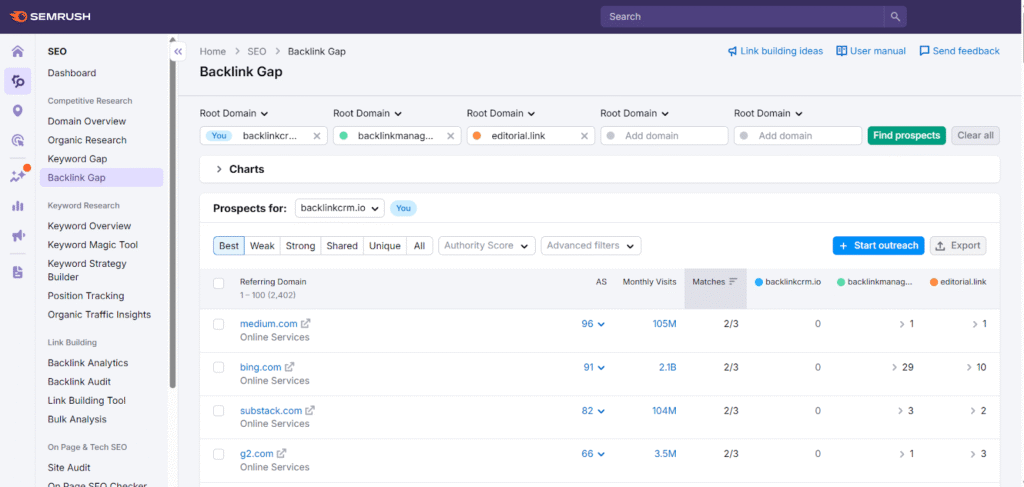Open the location pin Local icon

point(17,111)
